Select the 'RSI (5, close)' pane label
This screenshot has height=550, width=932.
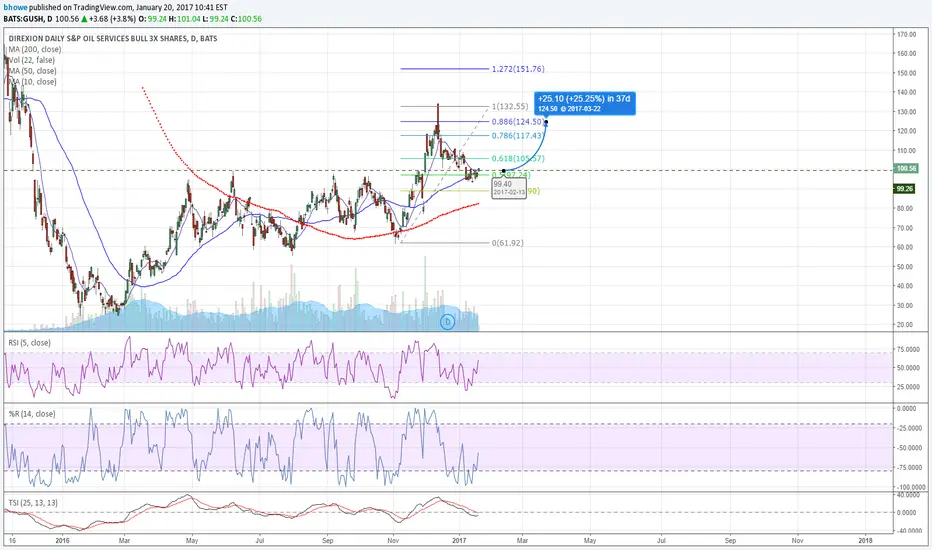30,343
